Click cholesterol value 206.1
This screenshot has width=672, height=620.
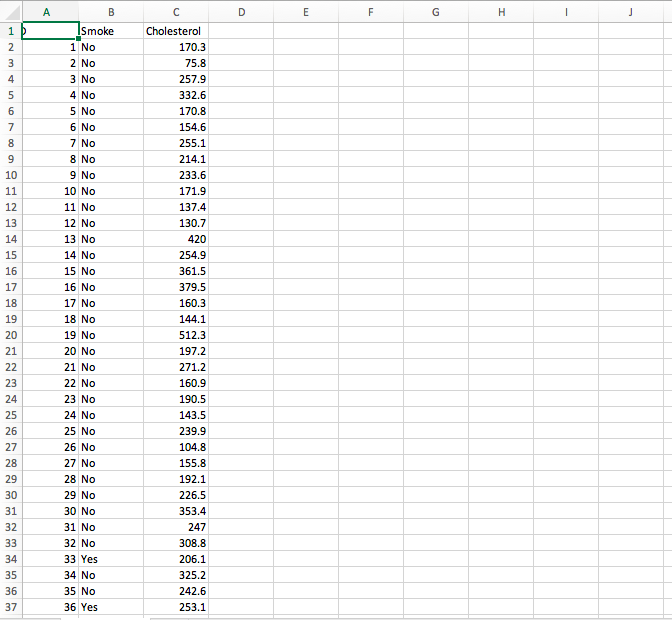click(x=176, y=559)
